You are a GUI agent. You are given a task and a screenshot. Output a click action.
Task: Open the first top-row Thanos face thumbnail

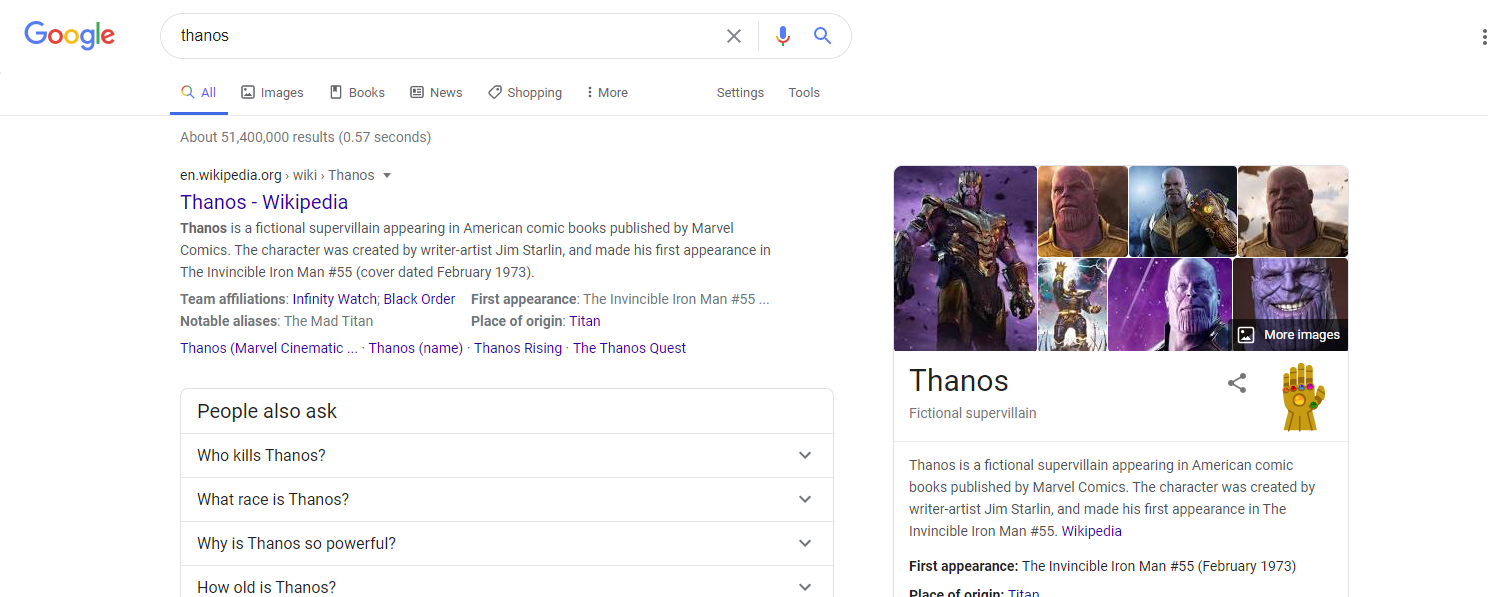pyautogui.click(x=1083, y=211)
